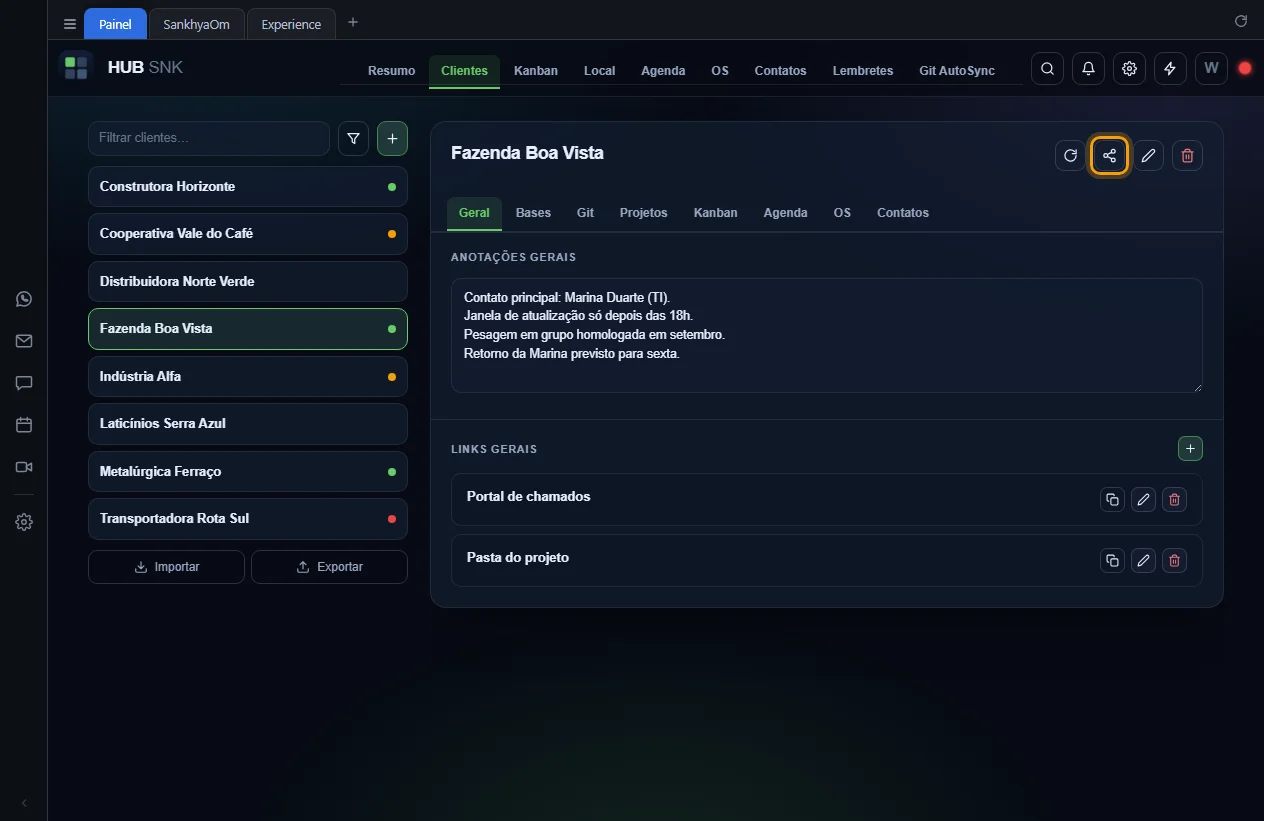The height and width of the screenshot is (821, 1264).
Task: Switch to the Experience tab
Action: pos(291,24)
